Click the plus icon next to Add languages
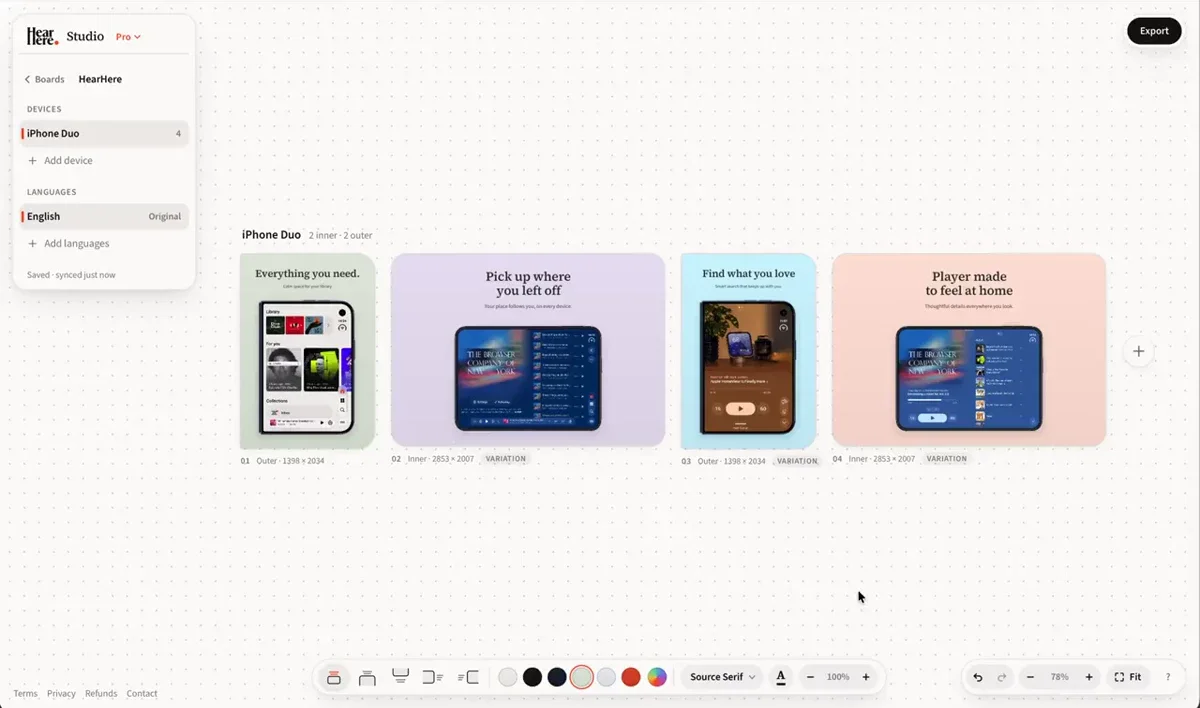This screenshot has width=1200, height=708. click(x=32, y=243)
